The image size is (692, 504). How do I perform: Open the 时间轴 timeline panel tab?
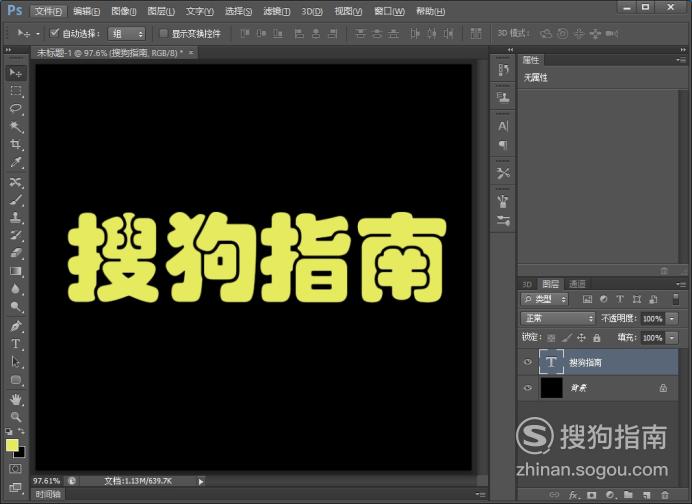point(48,494)
